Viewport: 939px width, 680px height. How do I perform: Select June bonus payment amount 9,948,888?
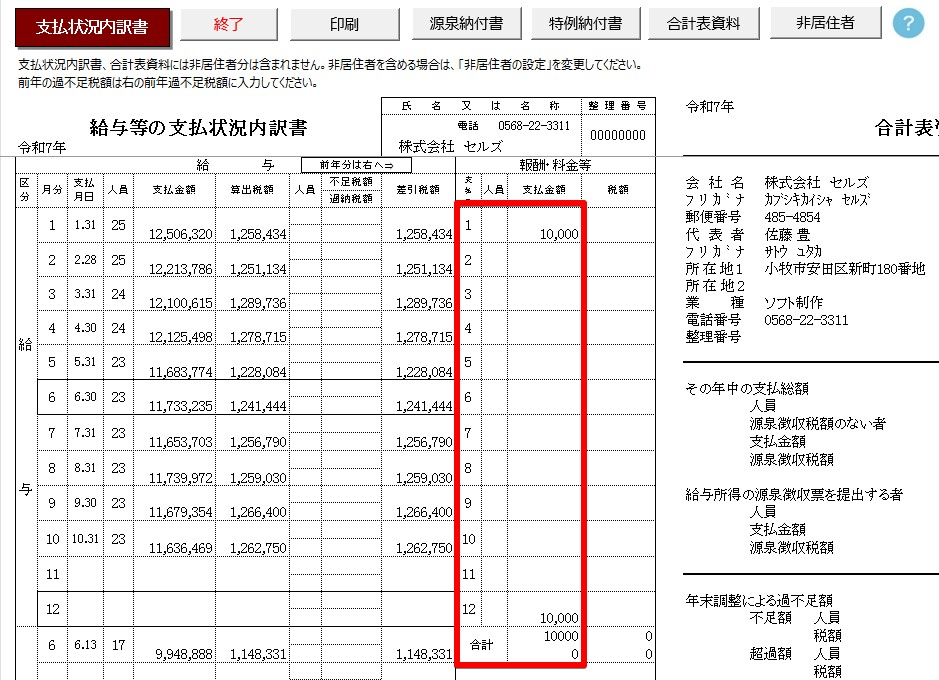(x=175, y=653)
